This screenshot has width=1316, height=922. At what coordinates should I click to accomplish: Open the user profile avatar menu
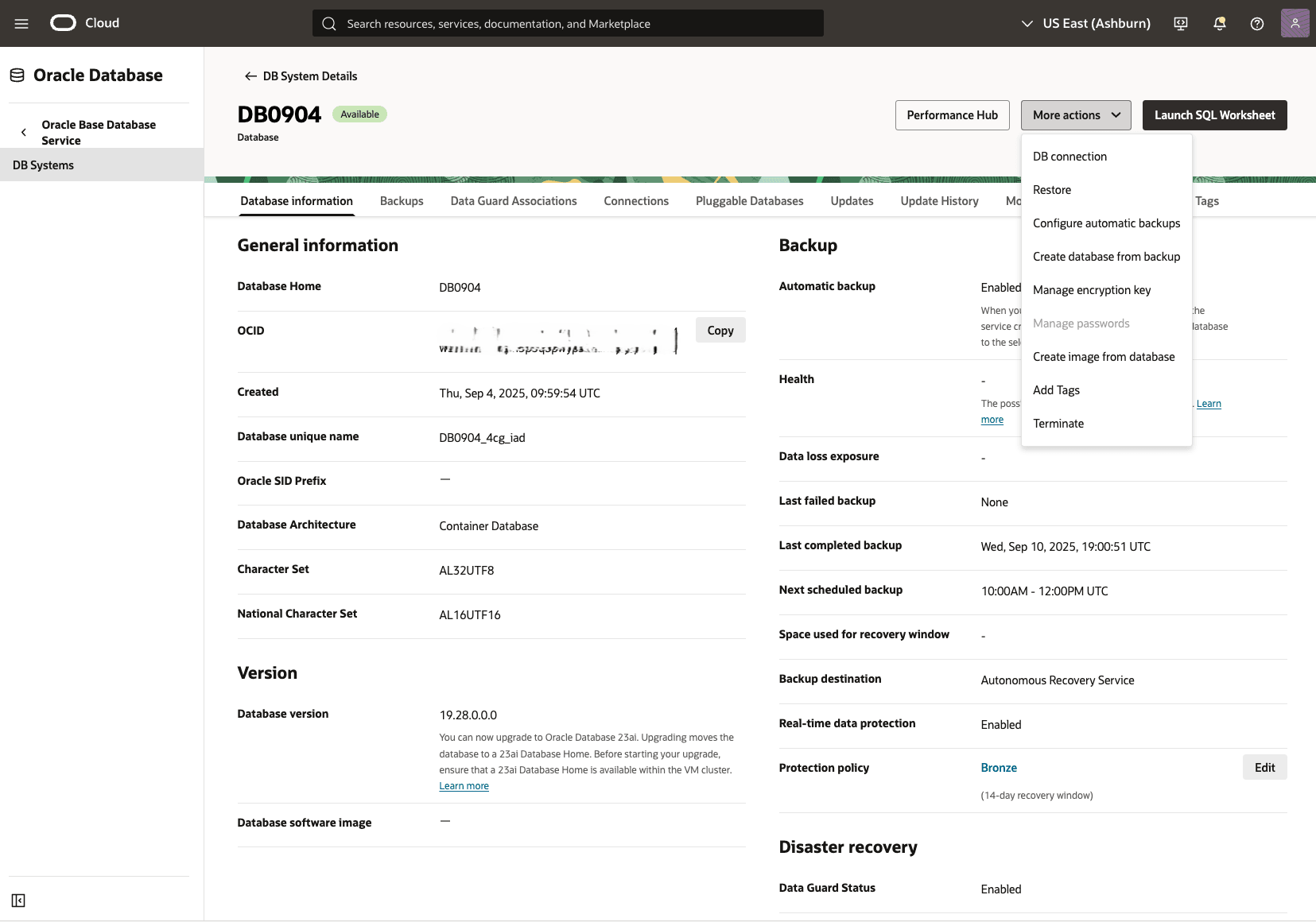click(1295, 23)
